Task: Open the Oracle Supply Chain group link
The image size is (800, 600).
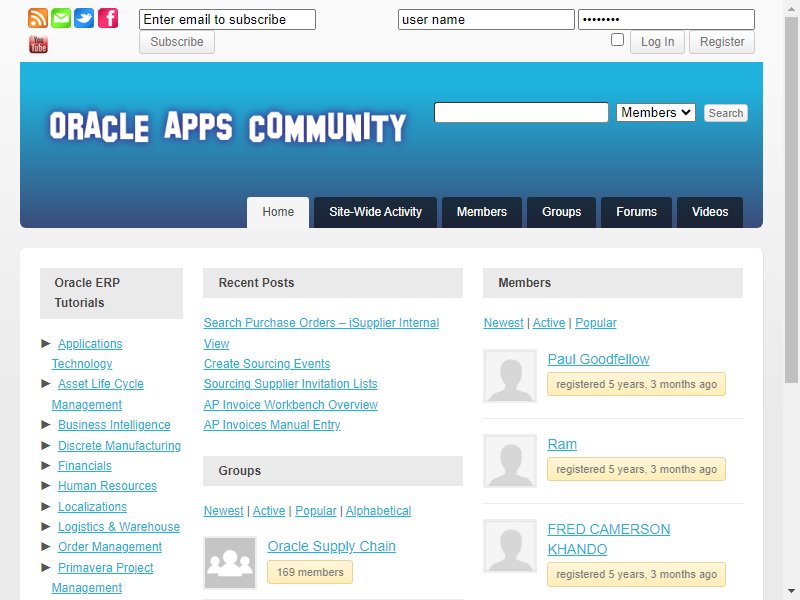Action: [332, 546]
